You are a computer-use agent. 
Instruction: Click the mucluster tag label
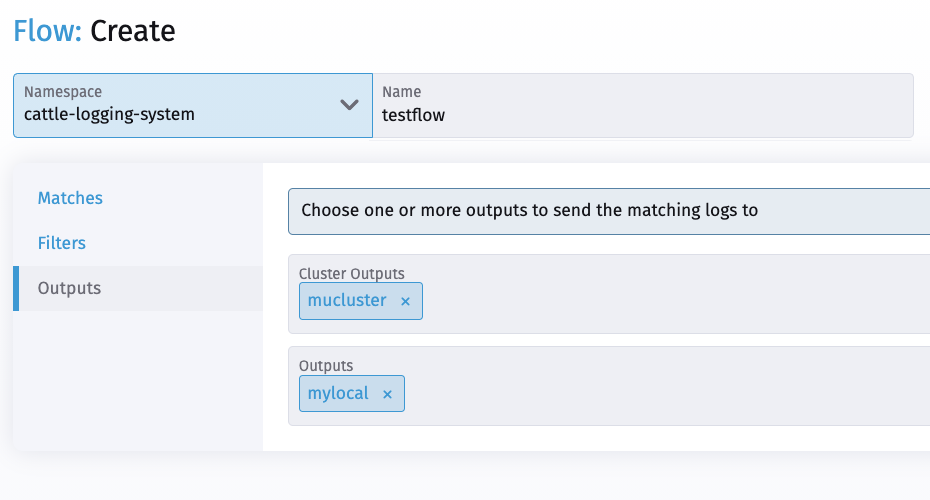pyautogui.click(x=347, y=300)
